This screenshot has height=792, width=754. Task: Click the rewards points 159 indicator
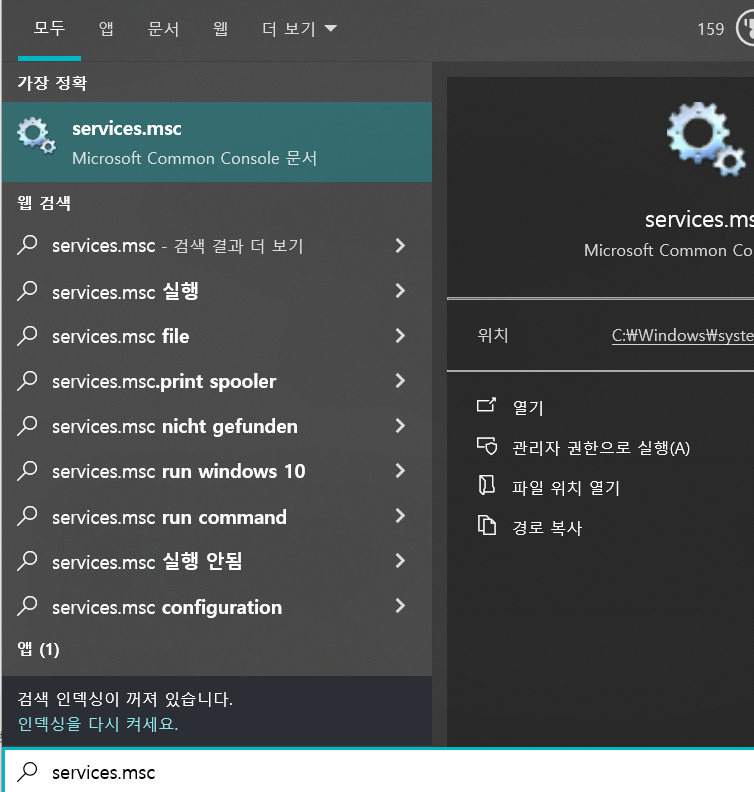pyautogui.click(x=710, y=29)
